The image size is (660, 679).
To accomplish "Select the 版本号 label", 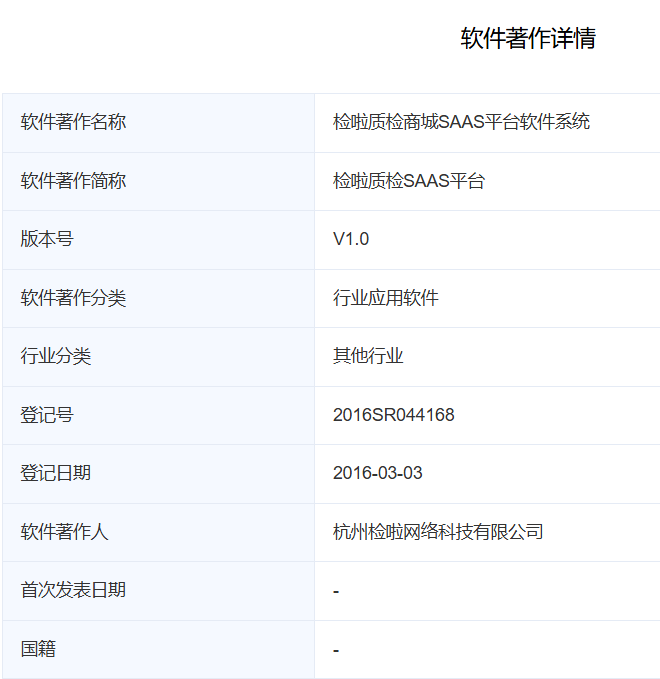I will 47,239.
